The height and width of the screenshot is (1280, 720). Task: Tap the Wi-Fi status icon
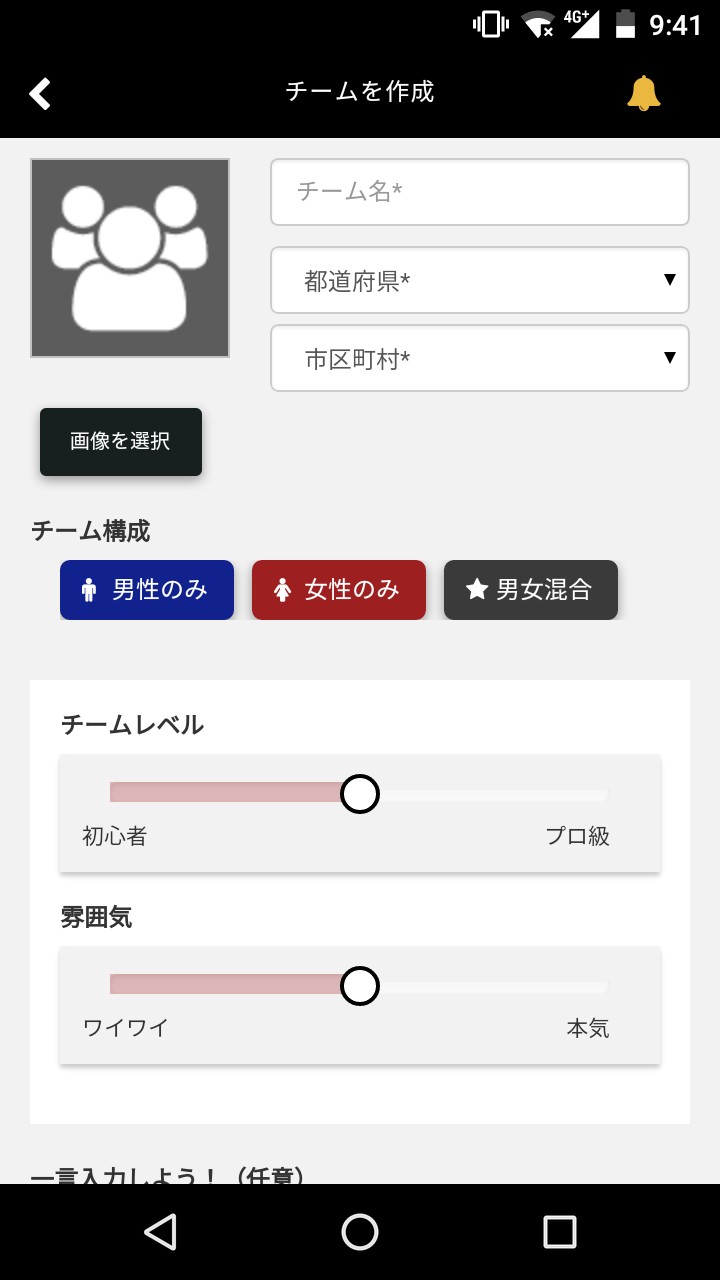[x=538, y=24]
